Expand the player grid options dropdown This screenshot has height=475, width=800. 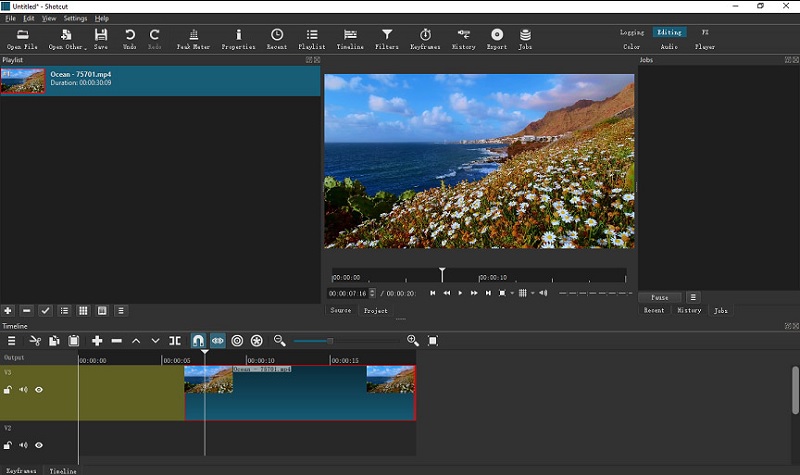[533, 293]
